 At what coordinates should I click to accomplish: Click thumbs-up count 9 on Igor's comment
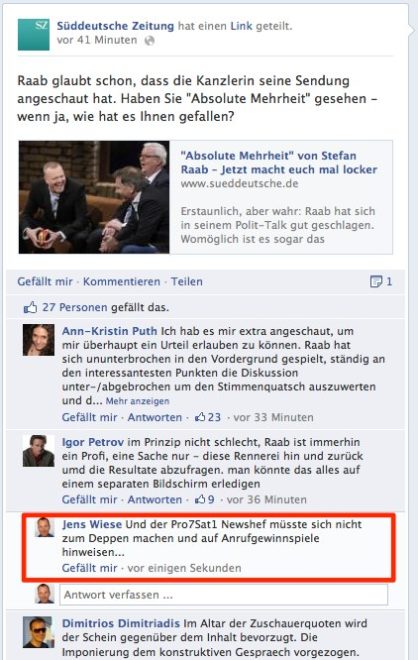(205, 500)
